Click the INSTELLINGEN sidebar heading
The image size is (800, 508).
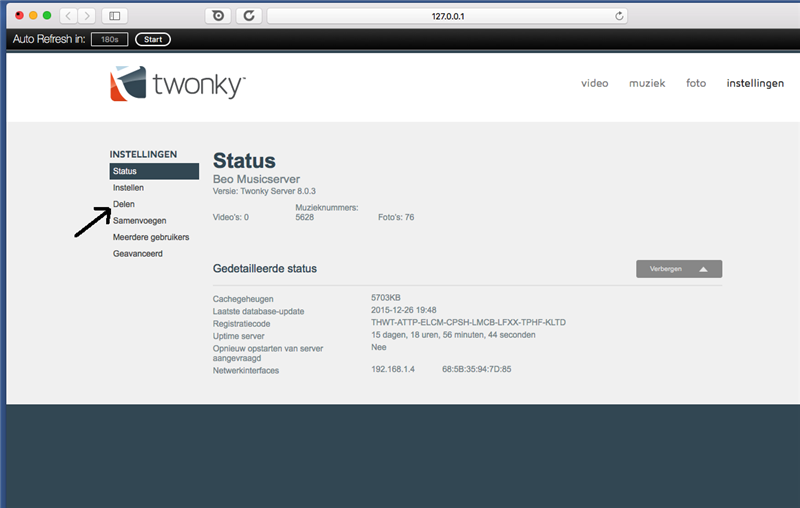tap(143, 154)
